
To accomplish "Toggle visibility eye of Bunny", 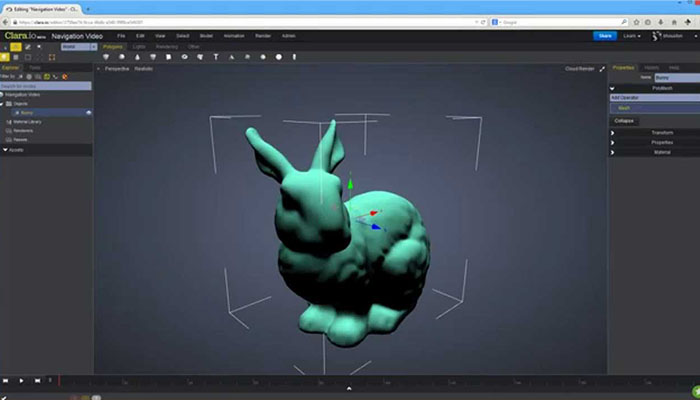I will (88, 113).
